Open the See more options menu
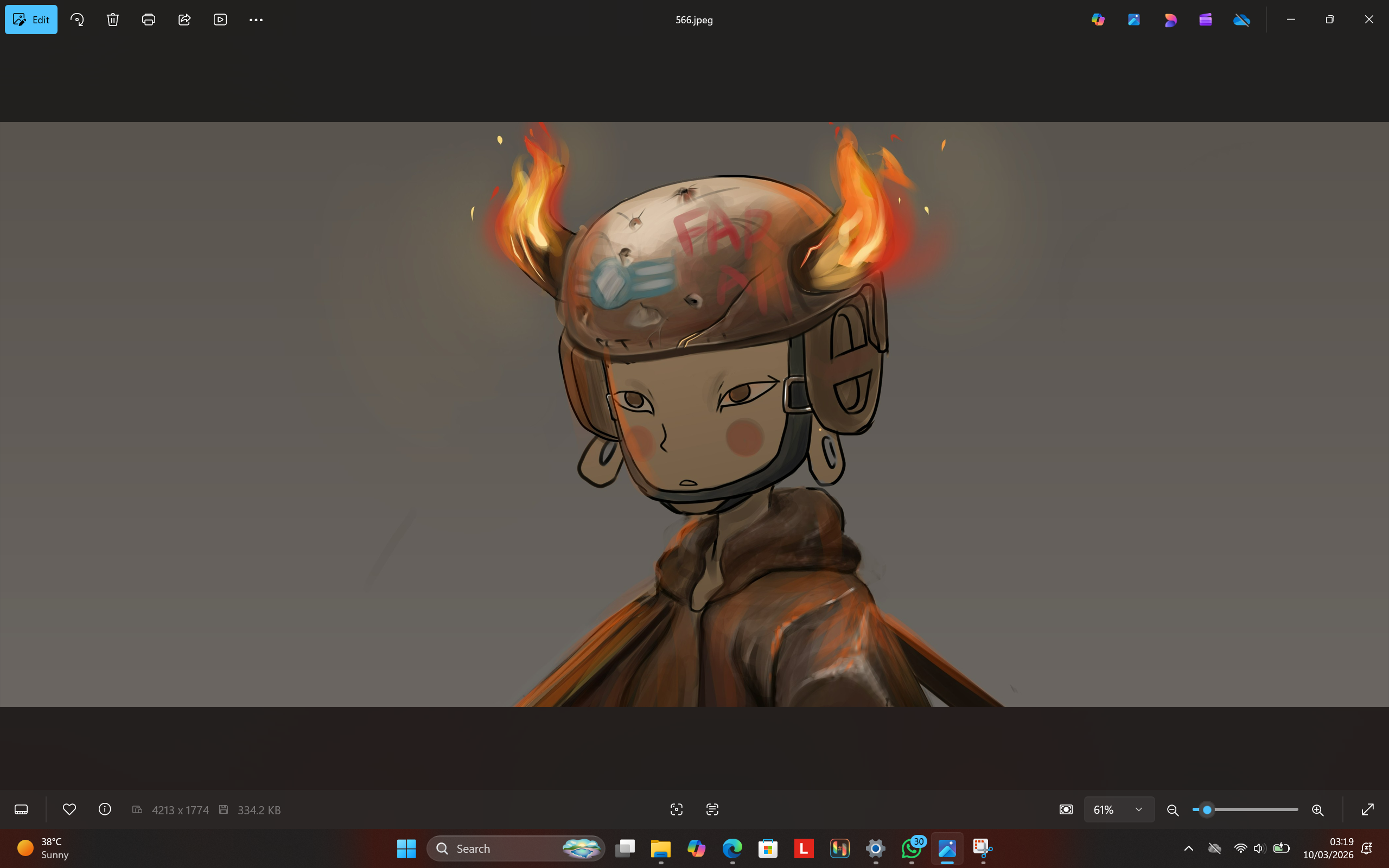Image resolution: width=1389 pixels, height=868 pixels. pyautogui.click(x=256, y=20)
